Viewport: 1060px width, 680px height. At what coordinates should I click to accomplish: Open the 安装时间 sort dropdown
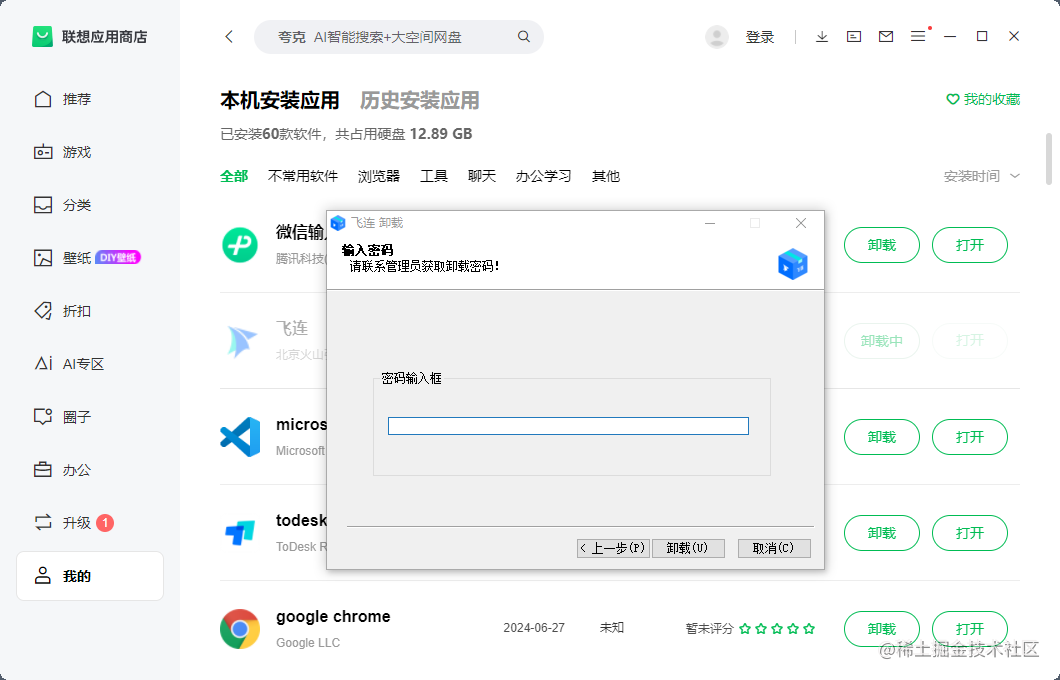click(982, 176)
